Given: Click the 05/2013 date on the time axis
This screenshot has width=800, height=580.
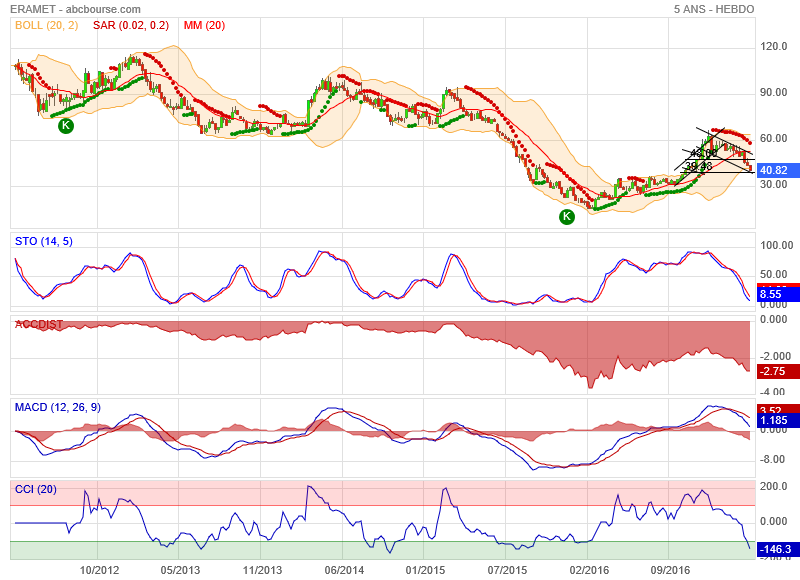Looking at the screenshot, I should [180, 570].
